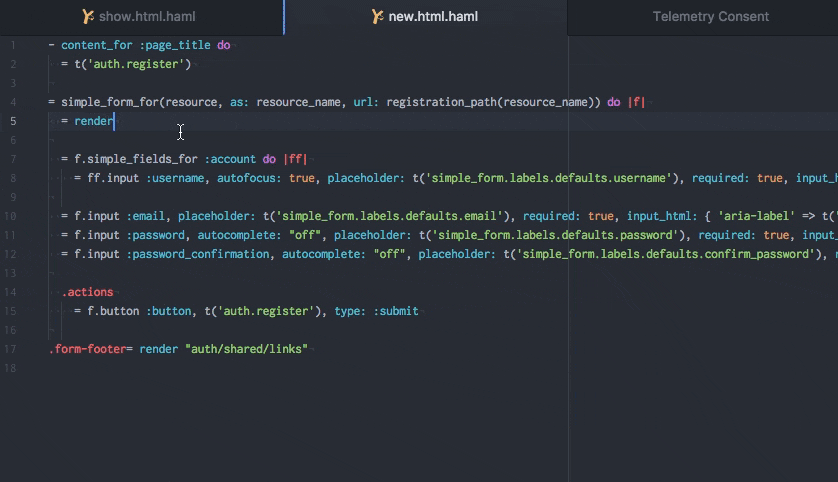Viewport: 838px width, 482px height.
Task: Place cursor on 'content_for' in line 1
Action: pyautogui.click(x=96, y=45)
